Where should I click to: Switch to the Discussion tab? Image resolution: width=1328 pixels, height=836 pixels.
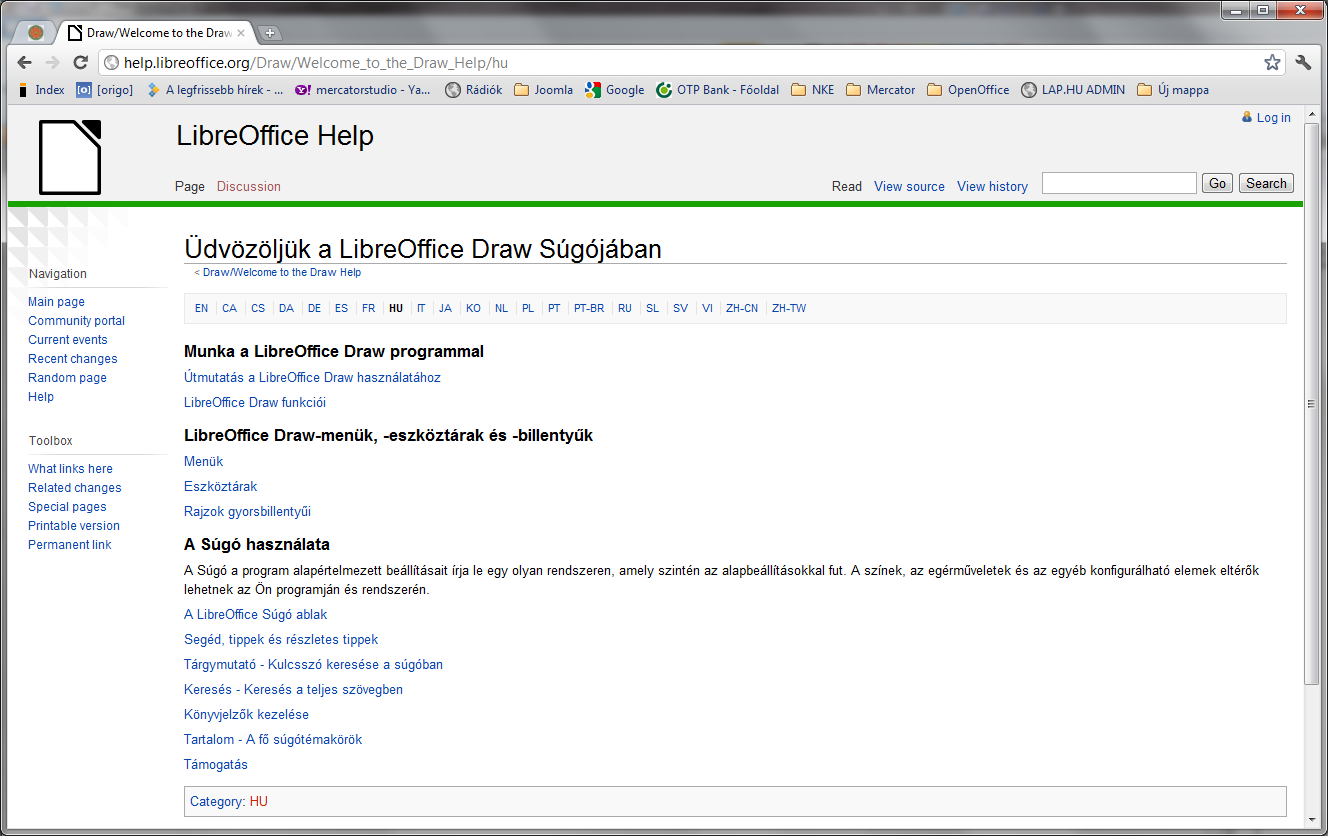249,187
